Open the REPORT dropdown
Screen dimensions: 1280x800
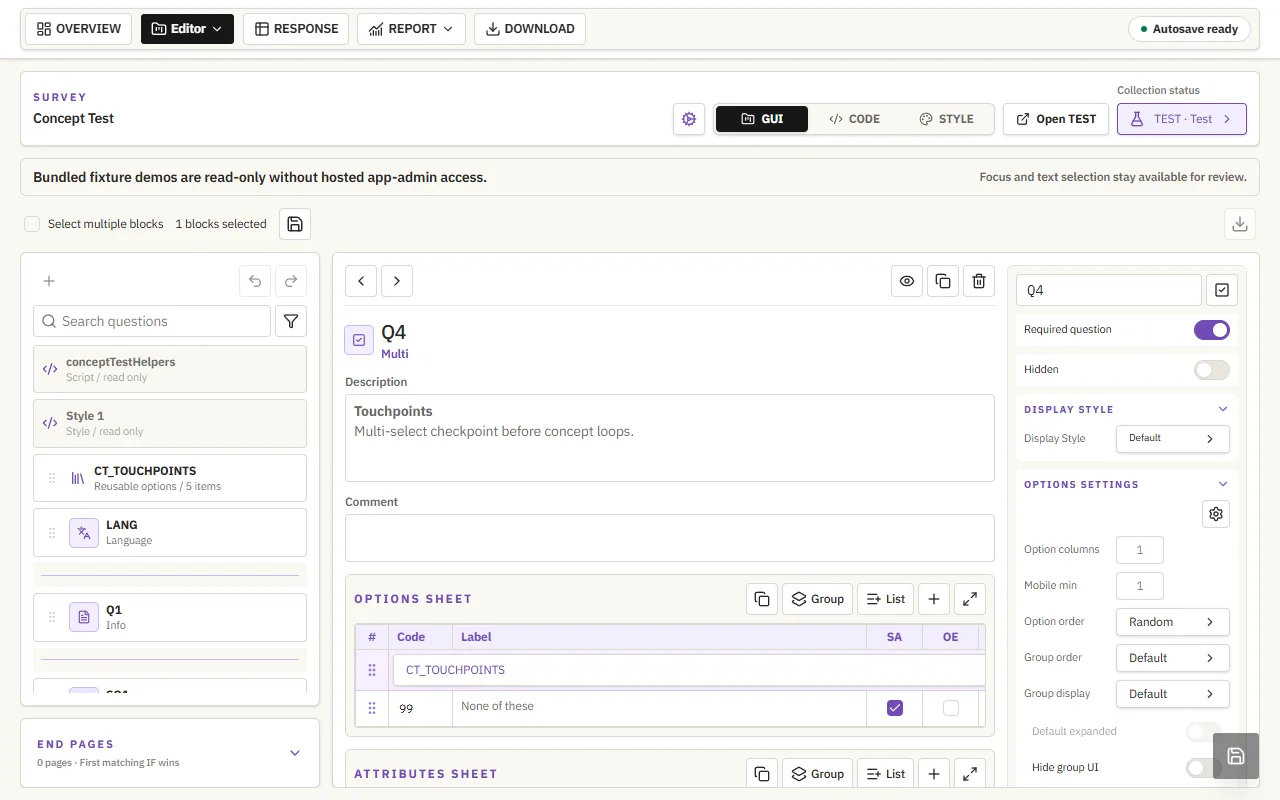[x=411, y=29]
